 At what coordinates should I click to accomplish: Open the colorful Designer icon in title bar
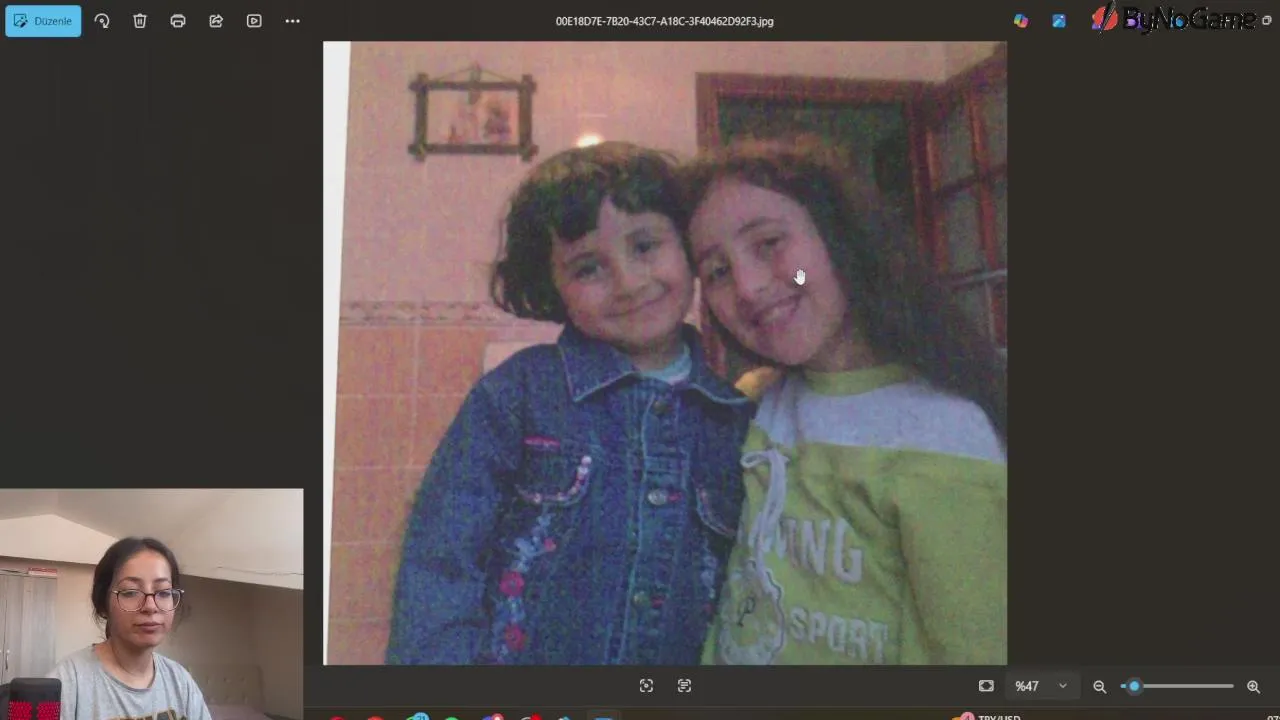pos(1020,21)
